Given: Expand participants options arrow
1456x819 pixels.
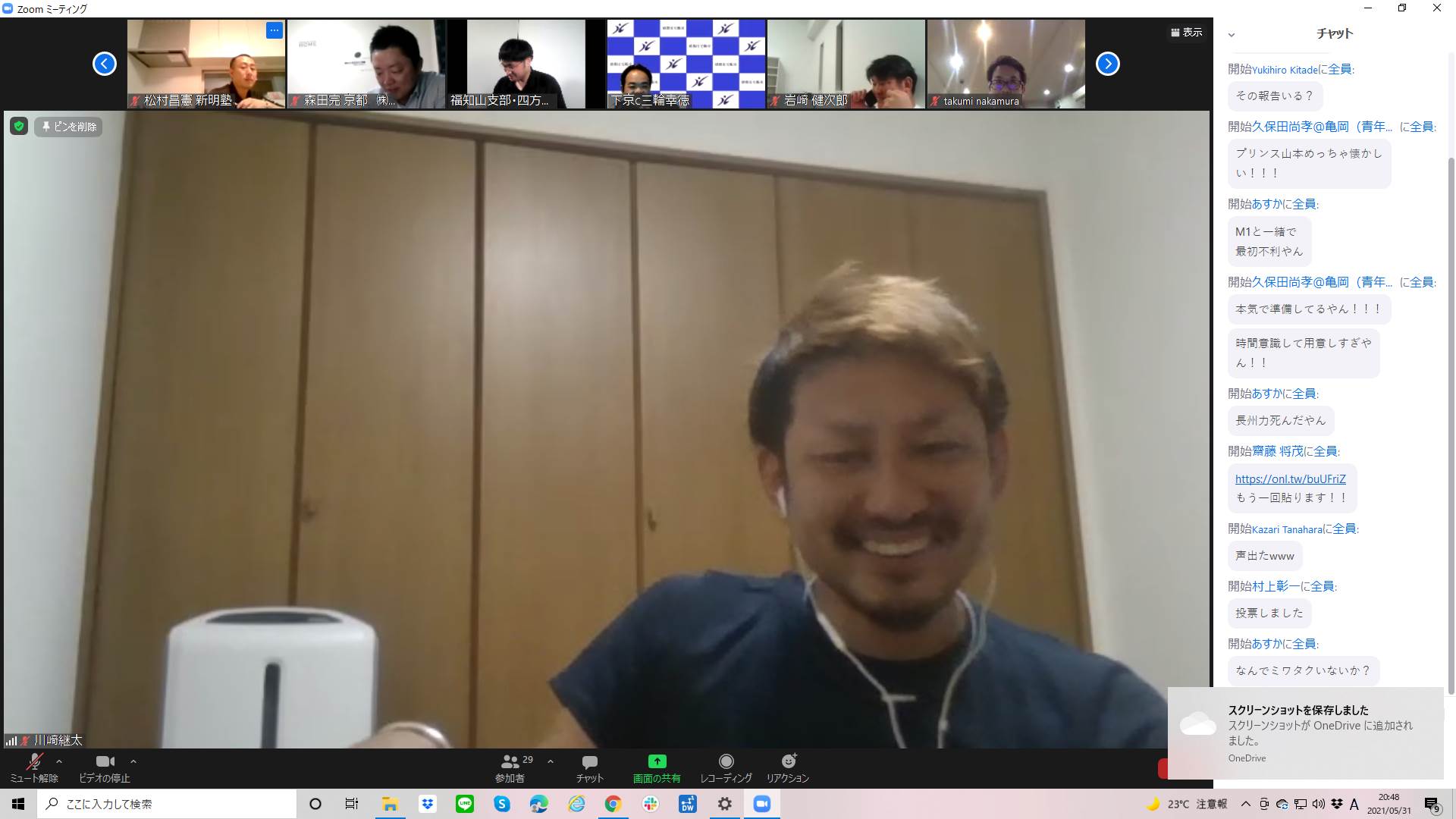Looking at the screenshot, I should coord(551,761).
